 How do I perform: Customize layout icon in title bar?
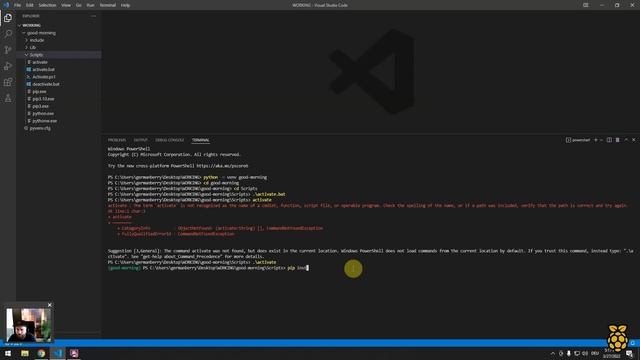[586, 5]
